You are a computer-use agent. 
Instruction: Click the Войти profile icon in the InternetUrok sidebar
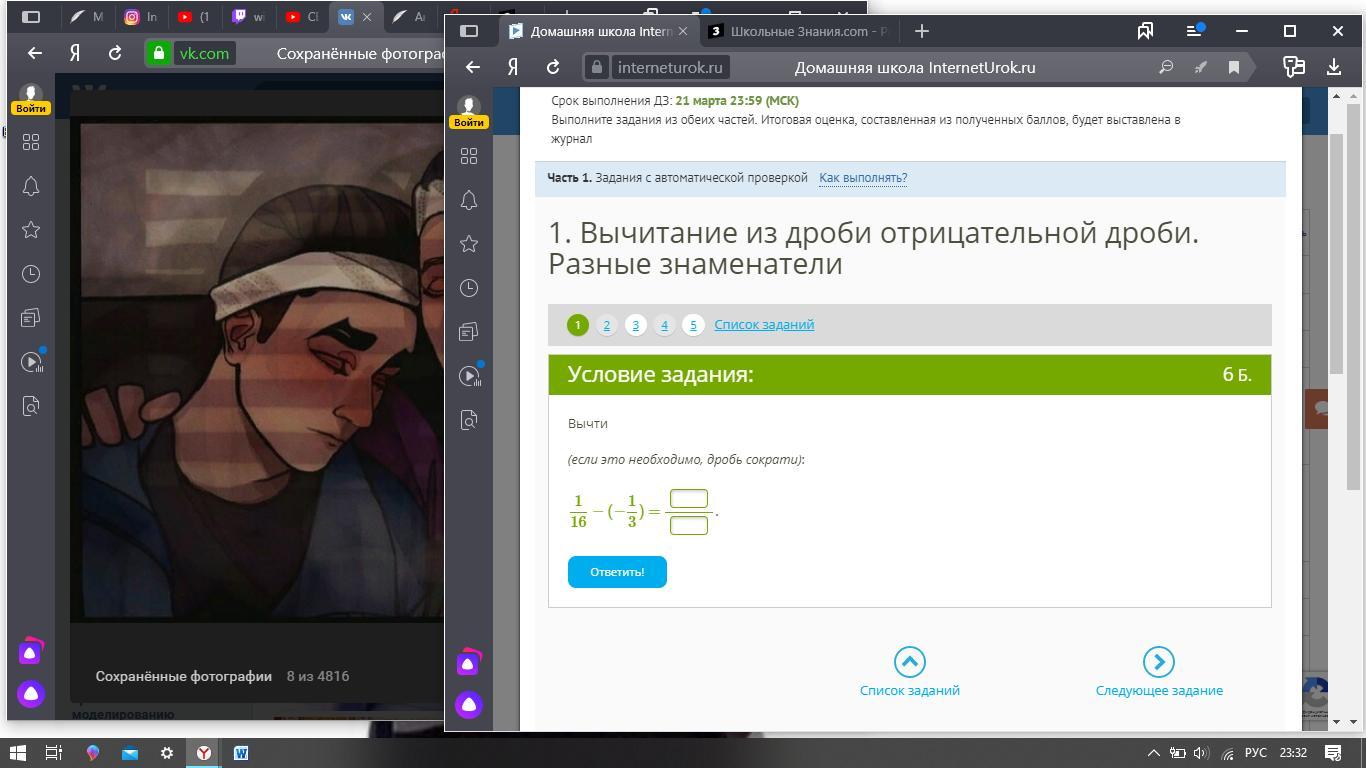click(x=468, y=112)
